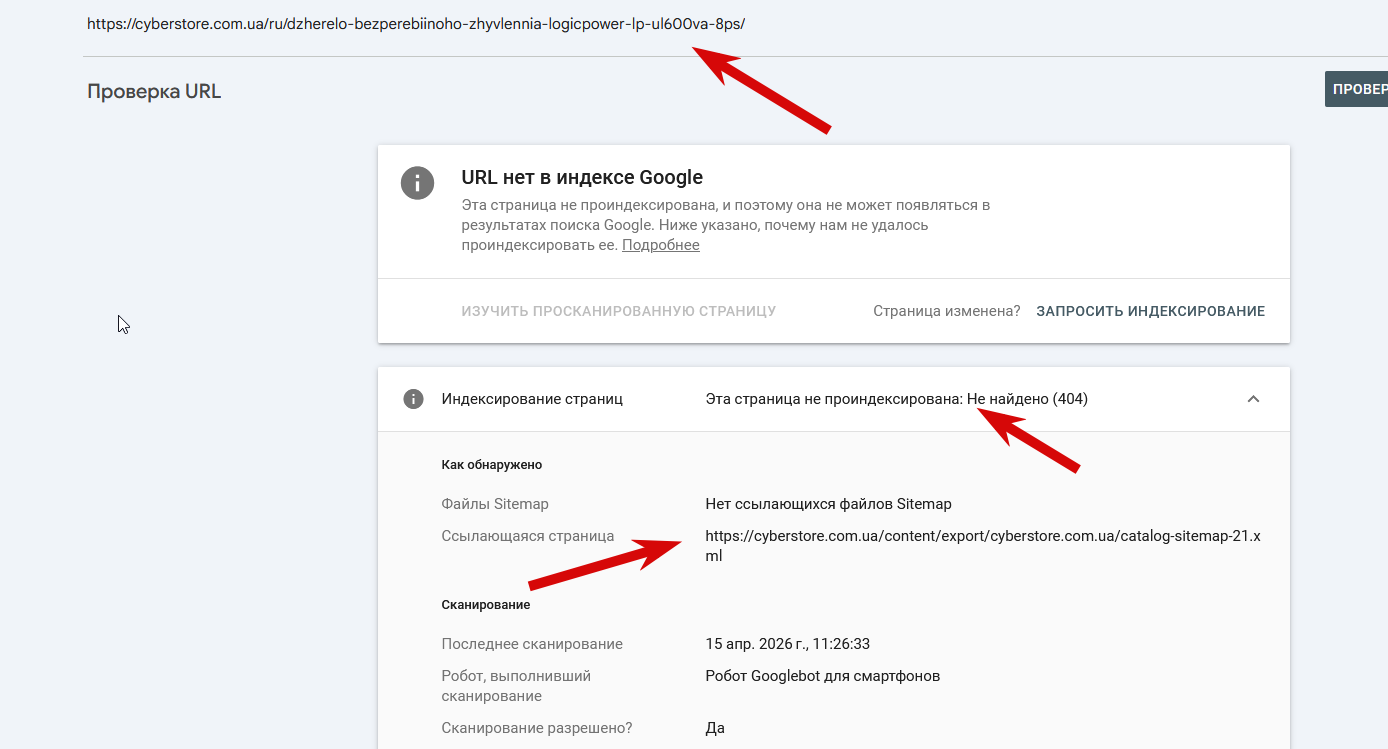
Task: Click the 'Последнее сканирование' label
Action: coord(532,644)
